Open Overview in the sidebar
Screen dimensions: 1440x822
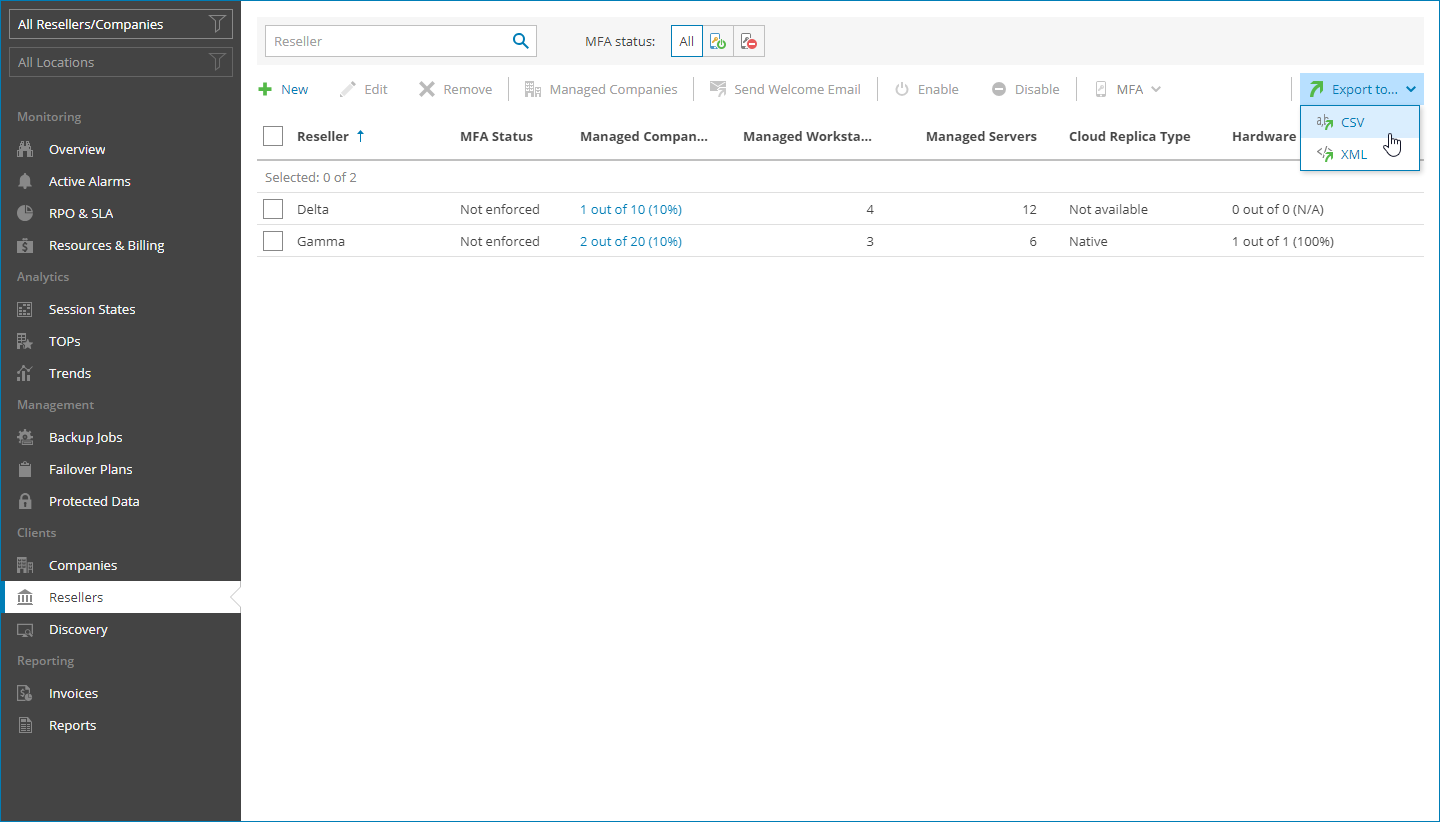(121, 149)
